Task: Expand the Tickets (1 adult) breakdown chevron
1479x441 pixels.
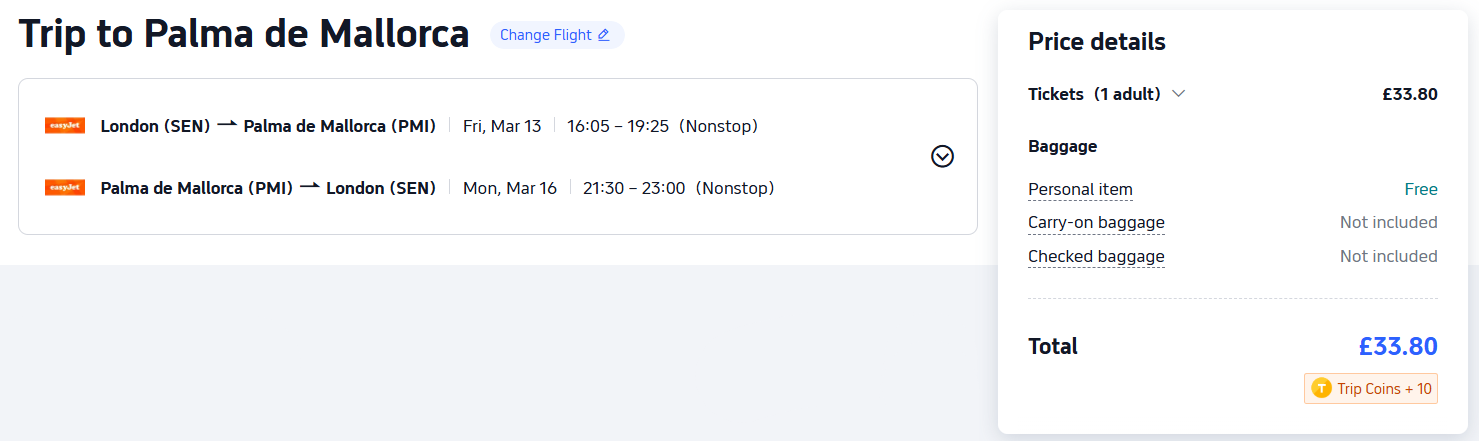Action: click(1179, 94)
